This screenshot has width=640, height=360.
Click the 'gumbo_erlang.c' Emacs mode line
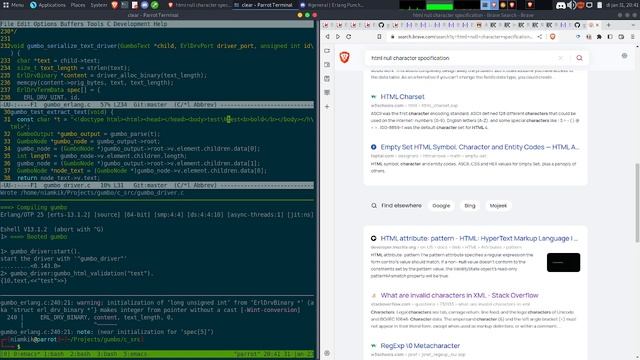tap(157, 105)
